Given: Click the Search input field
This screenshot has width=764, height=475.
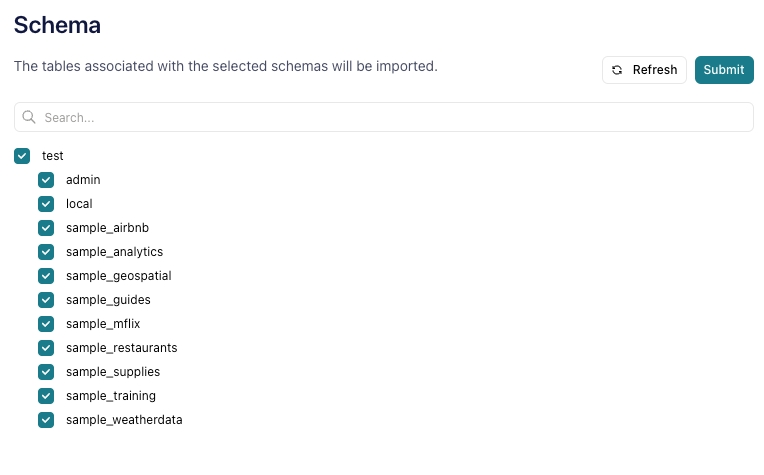Looking at the screenshot, I should click(x=390, y=117).
